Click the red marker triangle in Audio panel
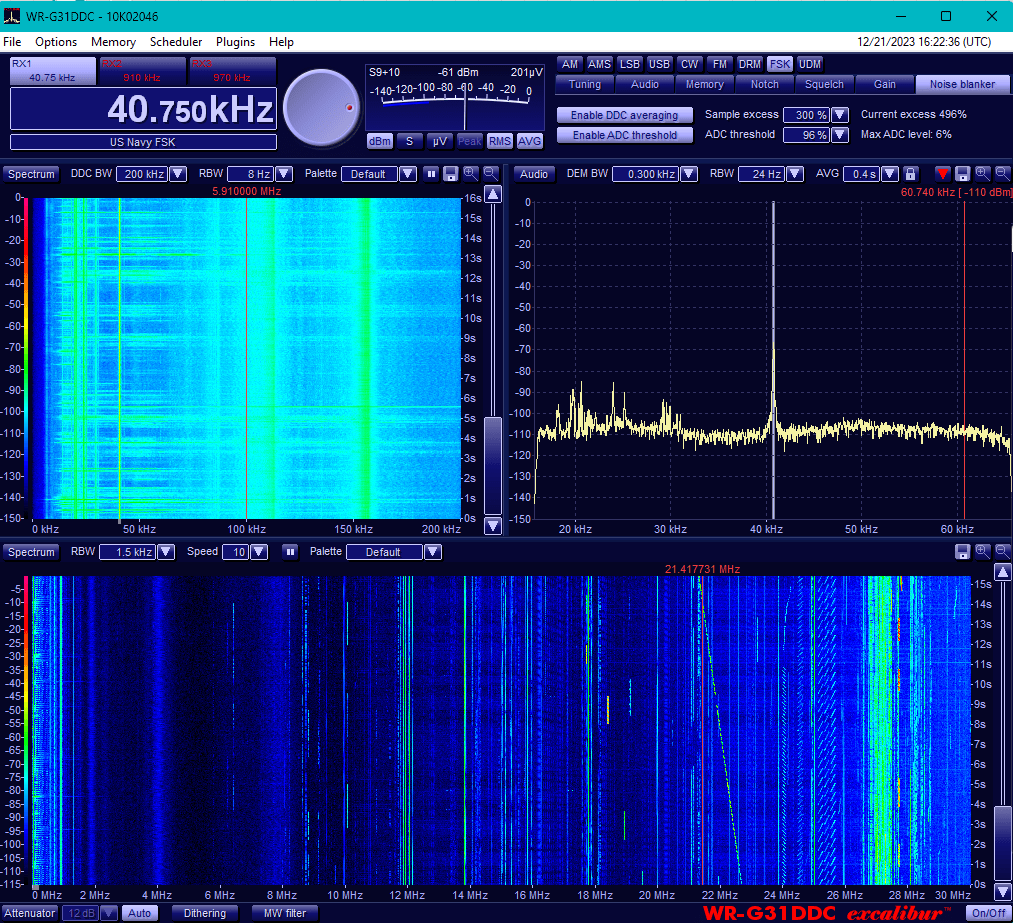1013x923 pixels. pos(943,174)
